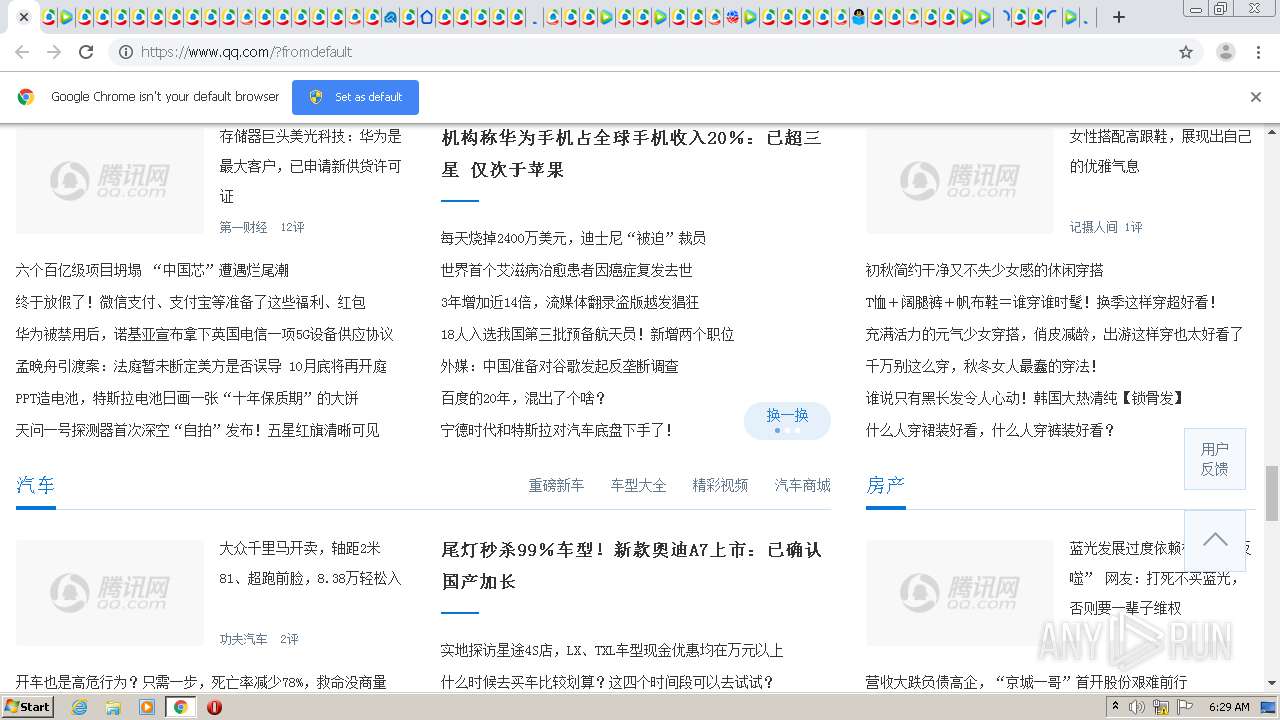Select the 汽车商城 tab

point(802,485)
